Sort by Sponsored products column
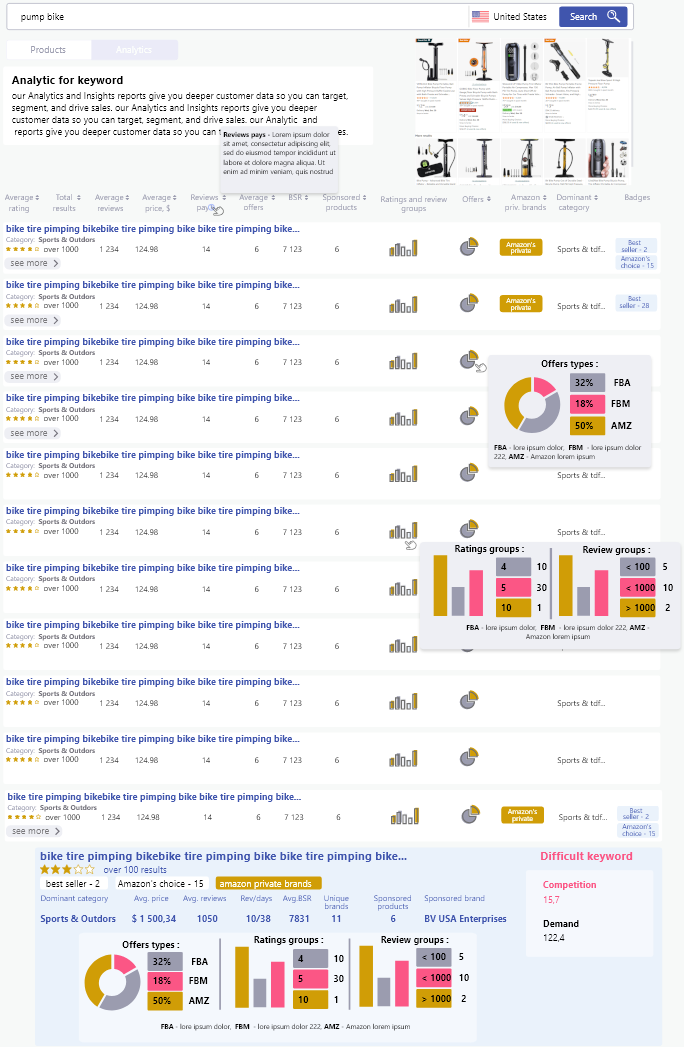 pyautogui.click(x=342, y=203)
